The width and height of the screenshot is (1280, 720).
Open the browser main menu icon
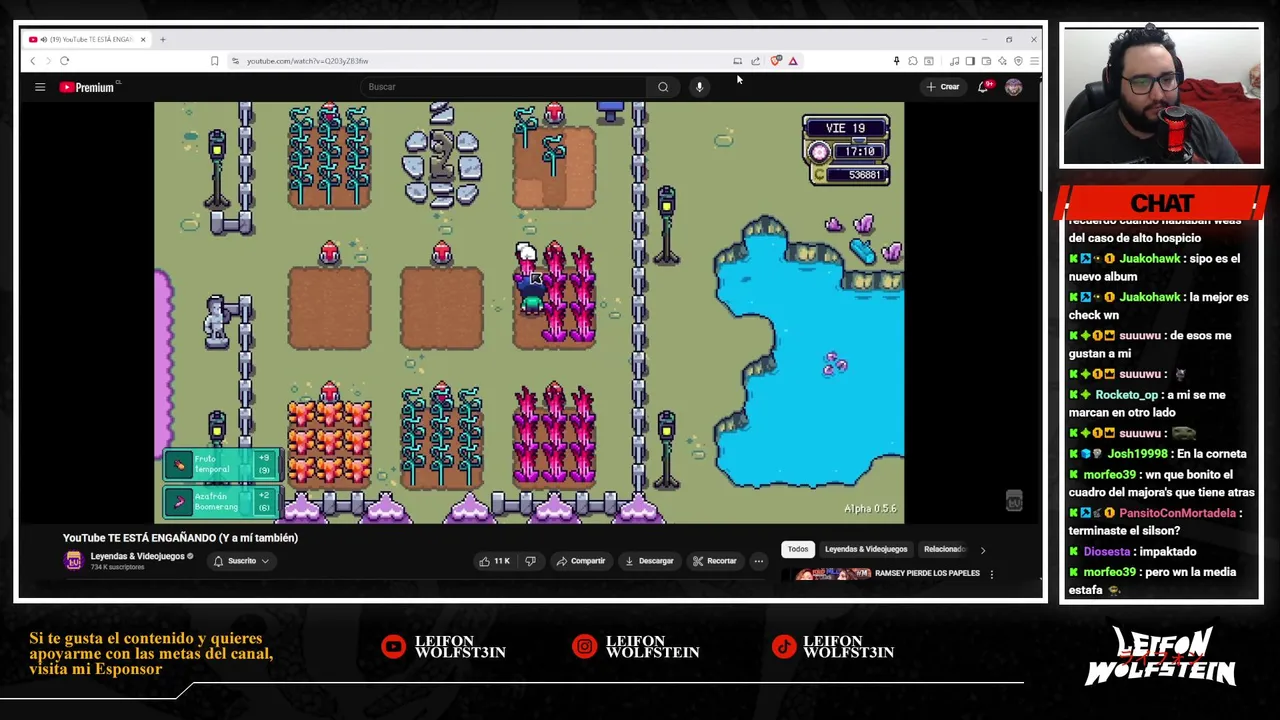click(x=1034, y=61)
